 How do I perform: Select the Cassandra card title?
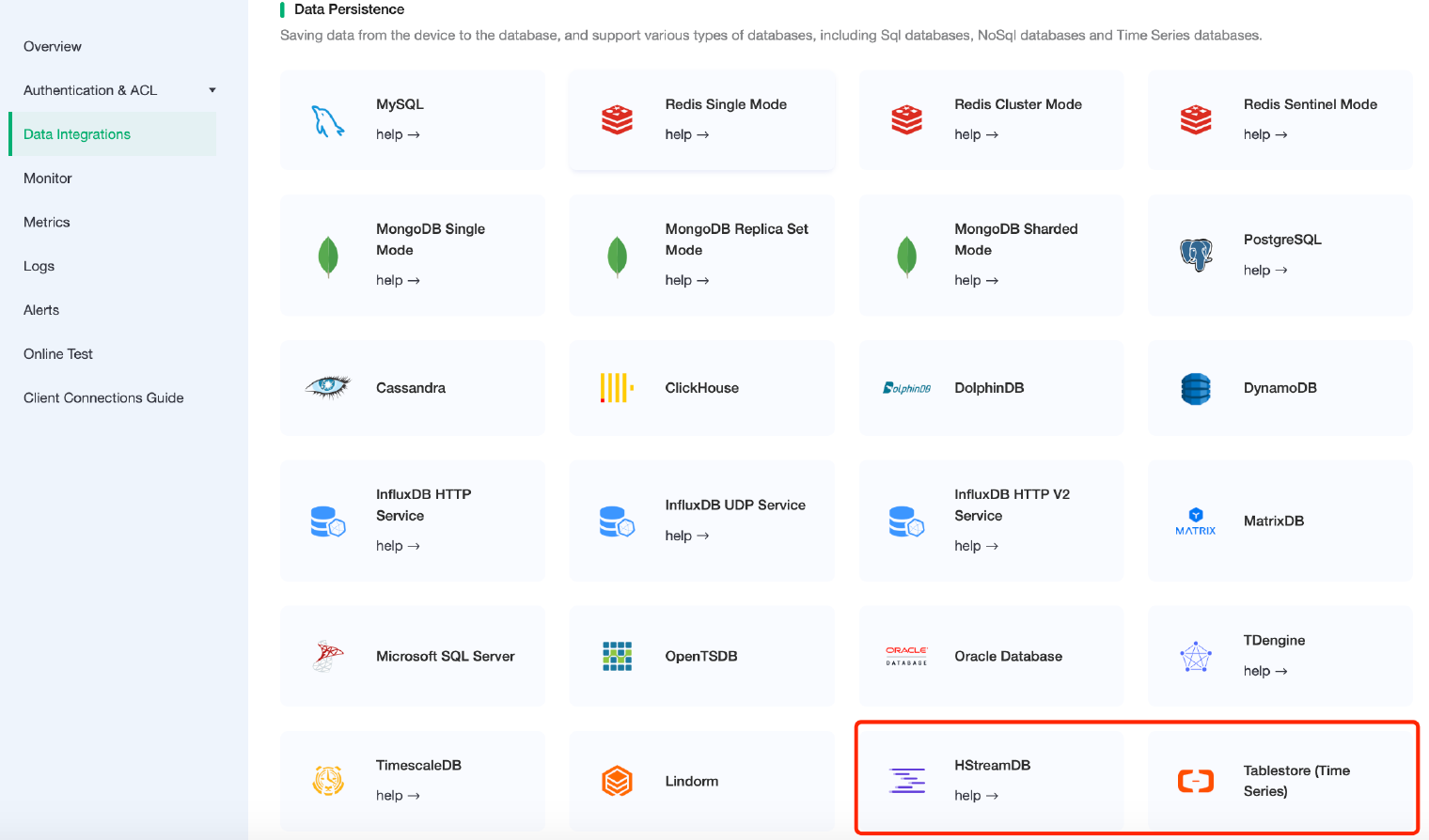[411, 388]
